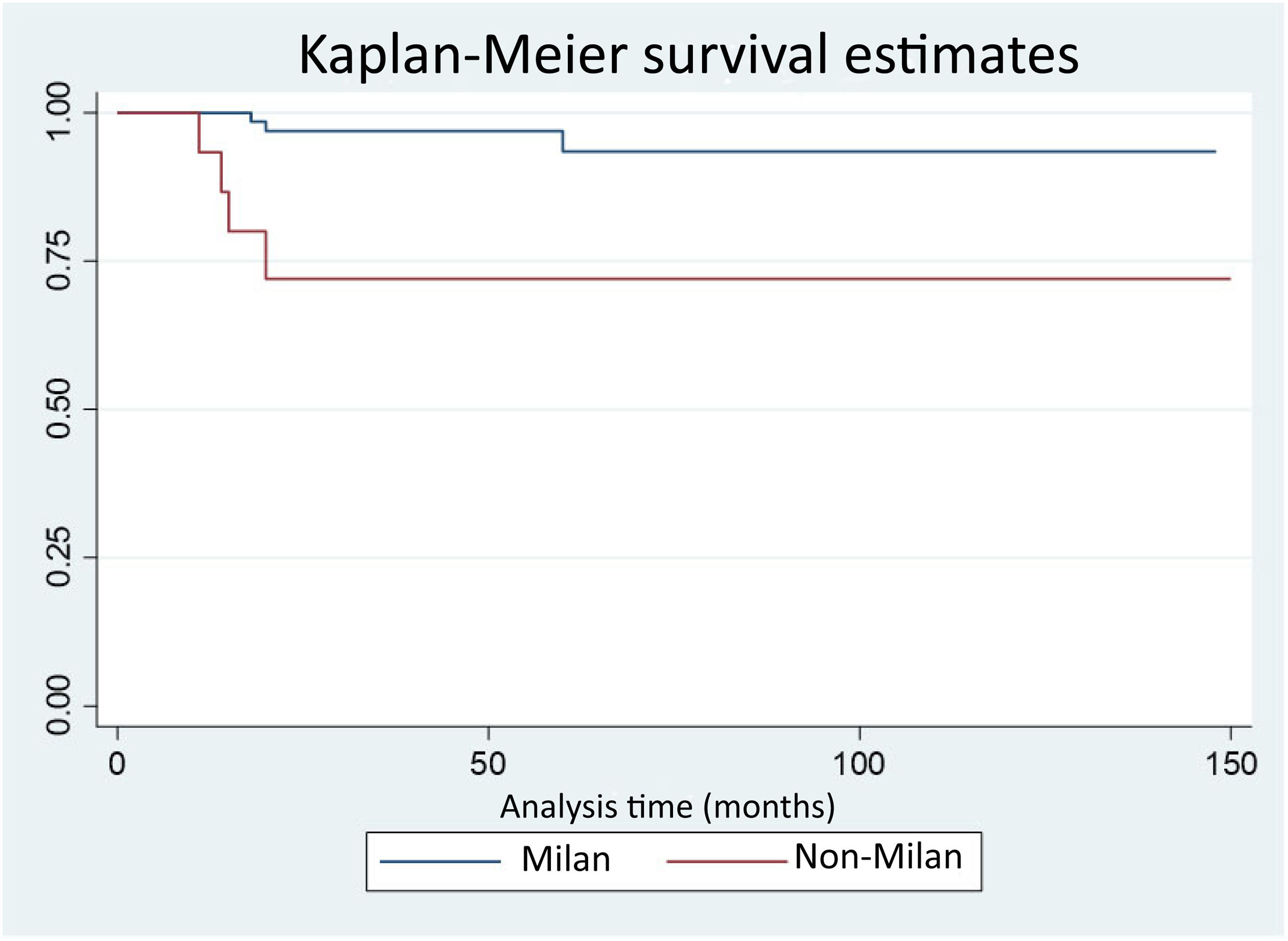Screen dimensions: 1288x941
Task: Click the "Analysis time (months)" axis label
Action: [667, 807]
